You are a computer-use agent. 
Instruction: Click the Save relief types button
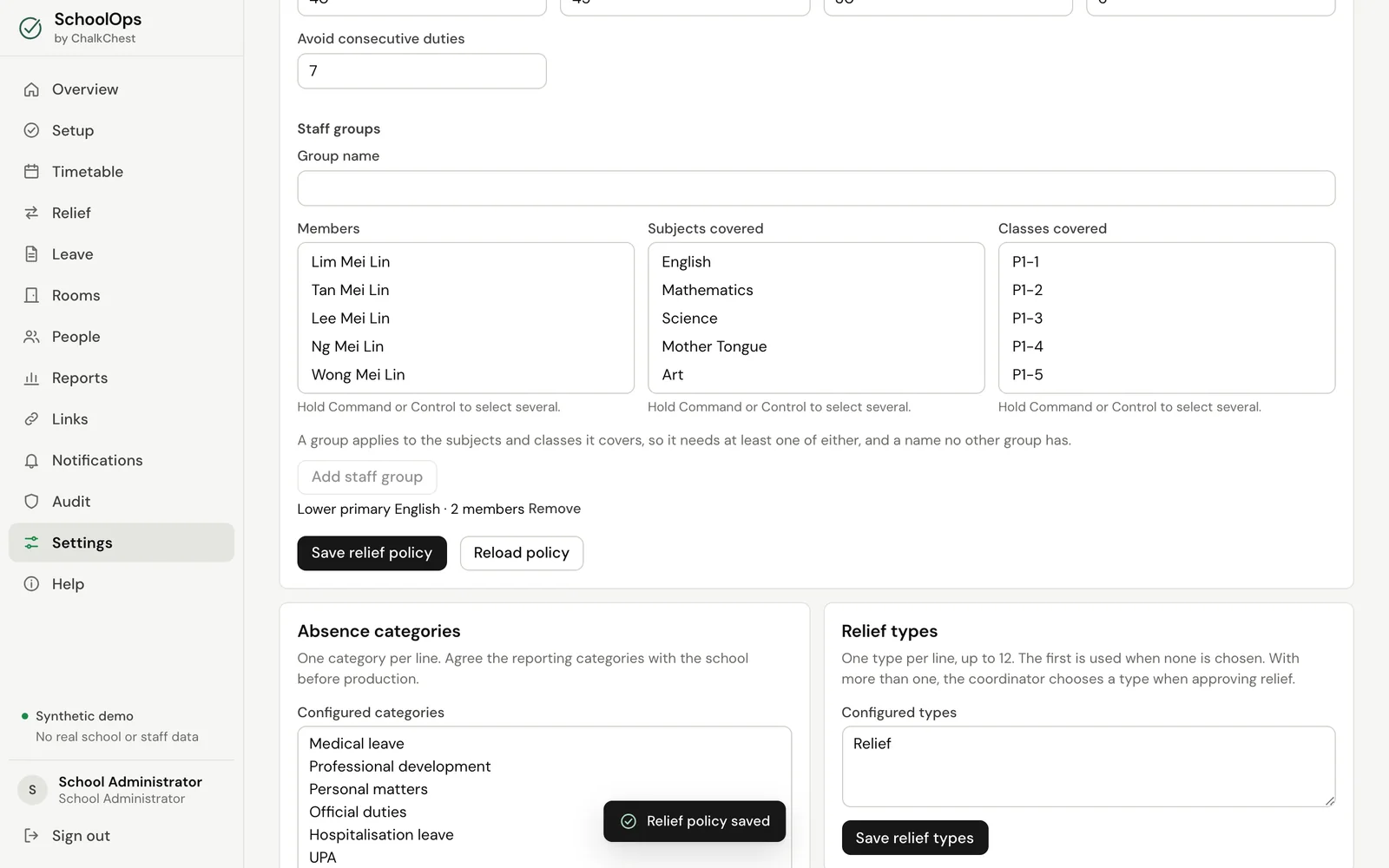click(914, 838)
